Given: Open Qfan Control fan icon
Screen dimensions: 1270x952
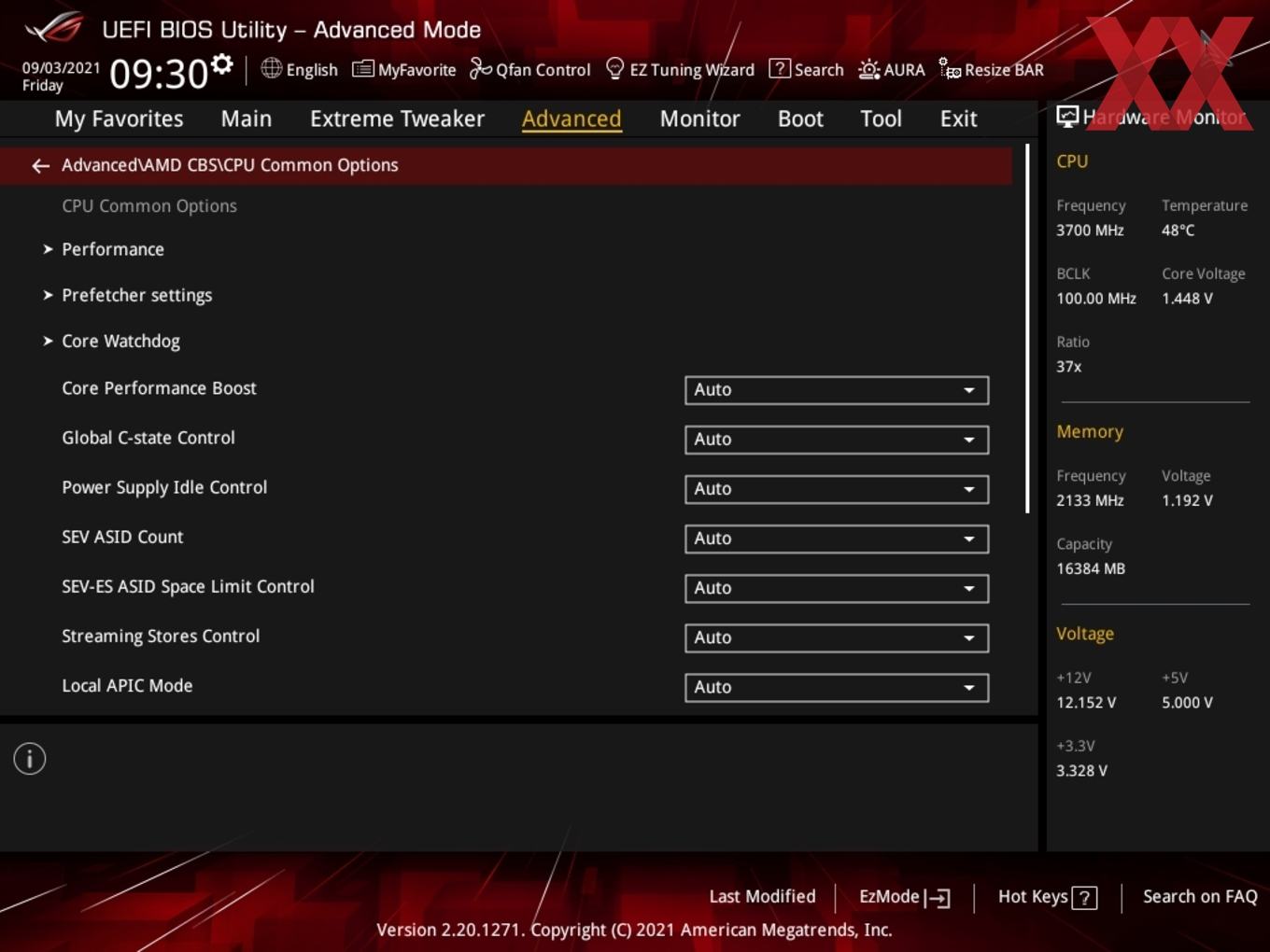Looking at the screenshot, I should click(x=480, y=68).
